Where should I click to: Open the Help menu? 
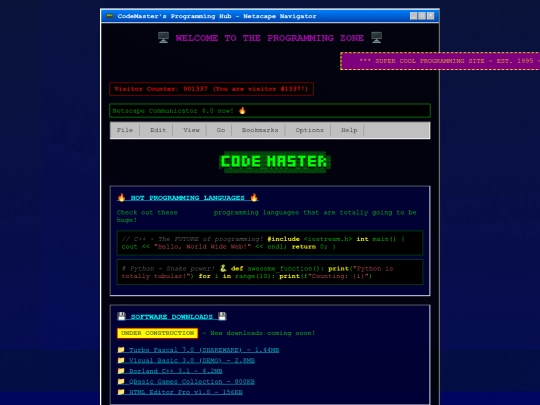(349, 130)
